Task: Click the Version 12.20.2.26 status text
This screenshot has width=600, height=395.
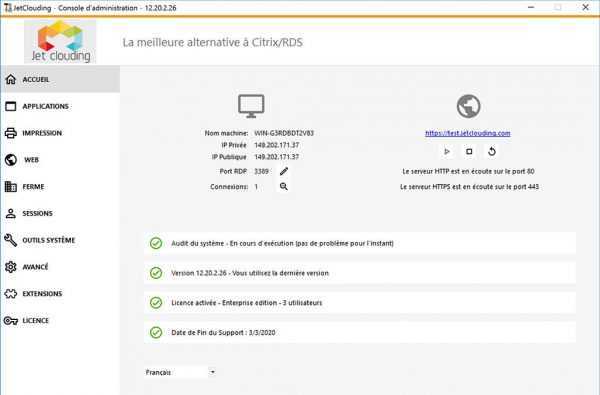Action: [x=250, y=273]
